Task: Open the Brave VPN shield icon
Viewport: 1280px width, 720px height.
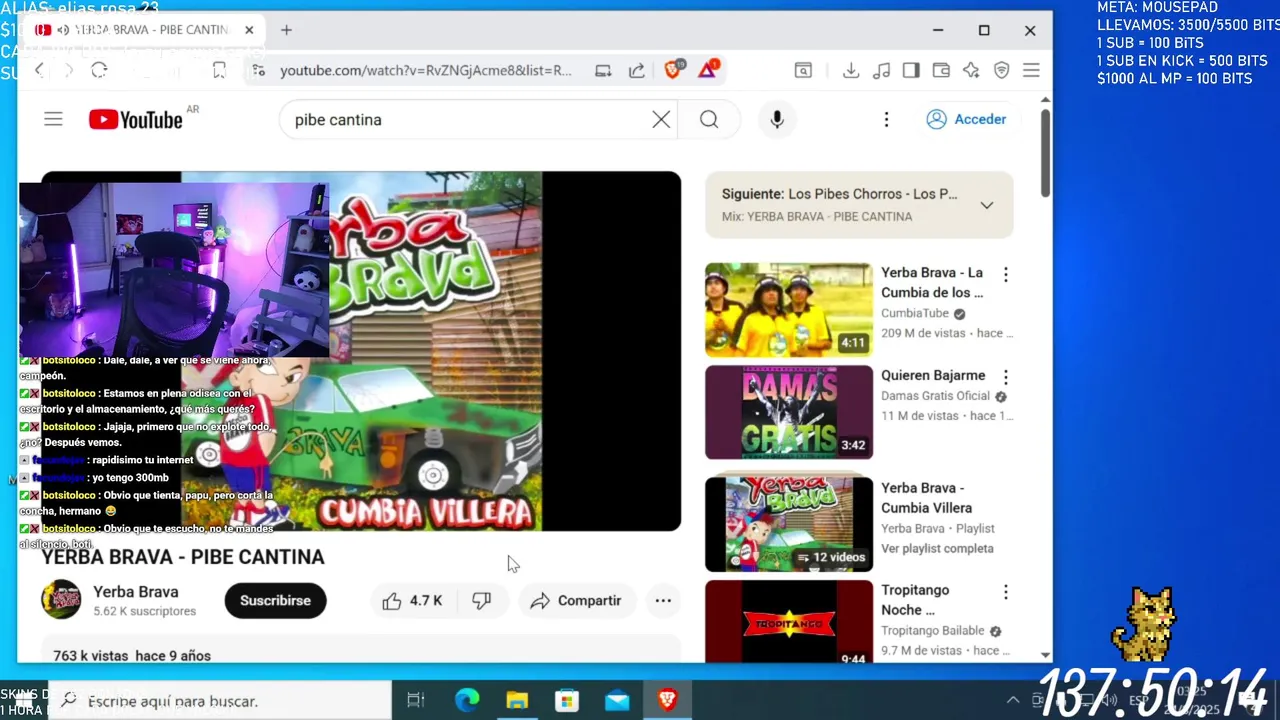Action: [1001, 70]
